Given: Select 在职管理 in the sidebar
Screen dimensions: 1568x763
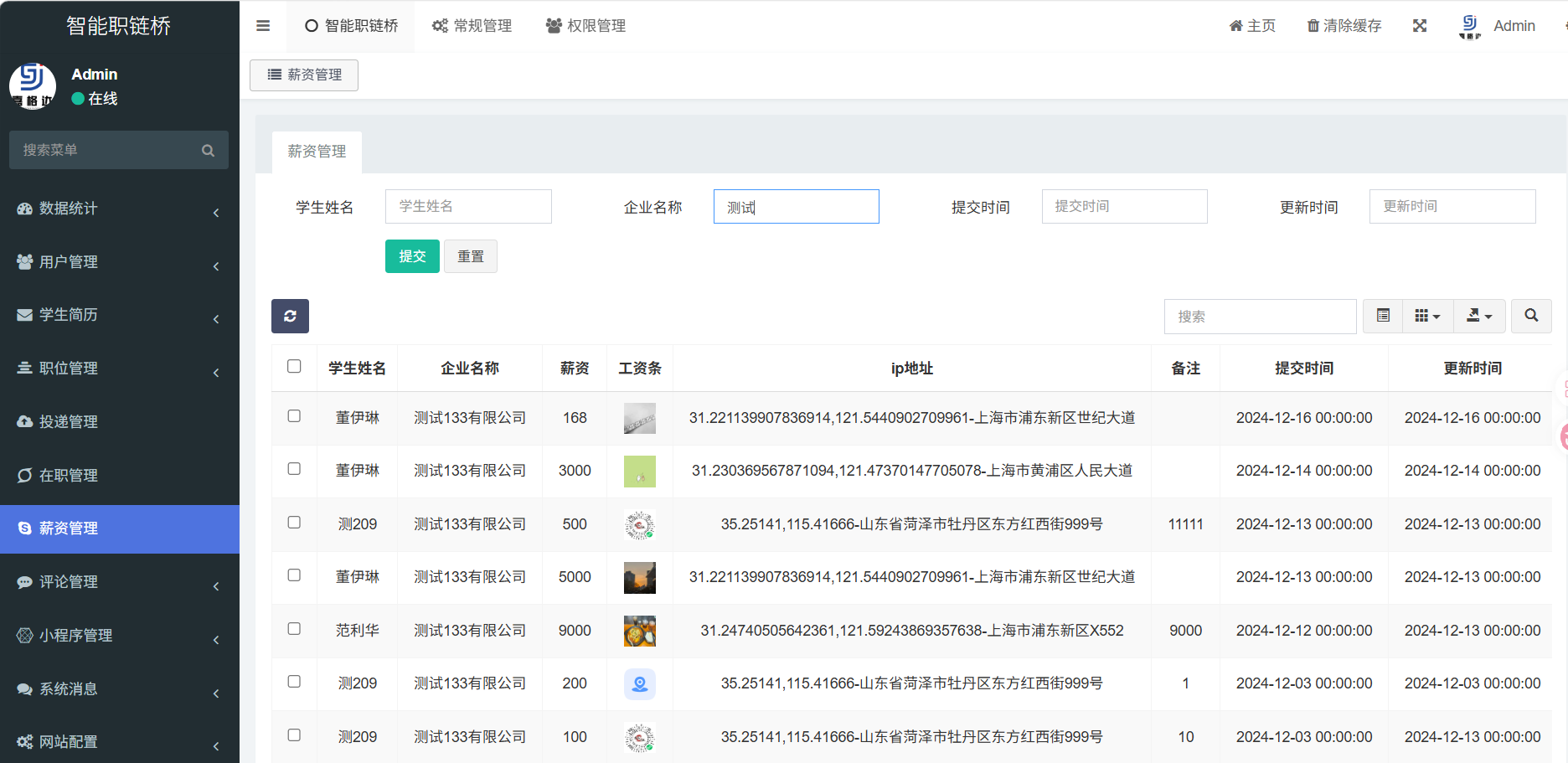Looking at the screenshot, I should 69,476.
